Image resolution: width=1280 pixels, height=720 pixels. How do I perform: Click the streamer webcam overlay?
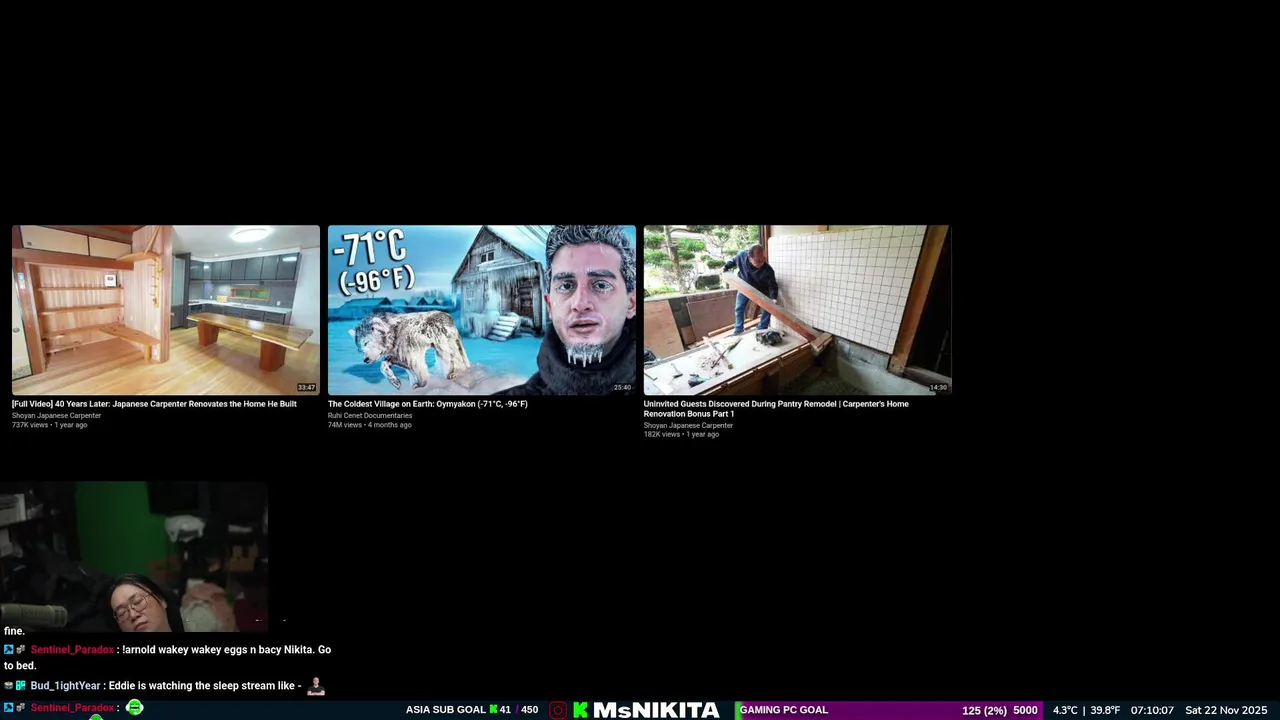[134, 556]
